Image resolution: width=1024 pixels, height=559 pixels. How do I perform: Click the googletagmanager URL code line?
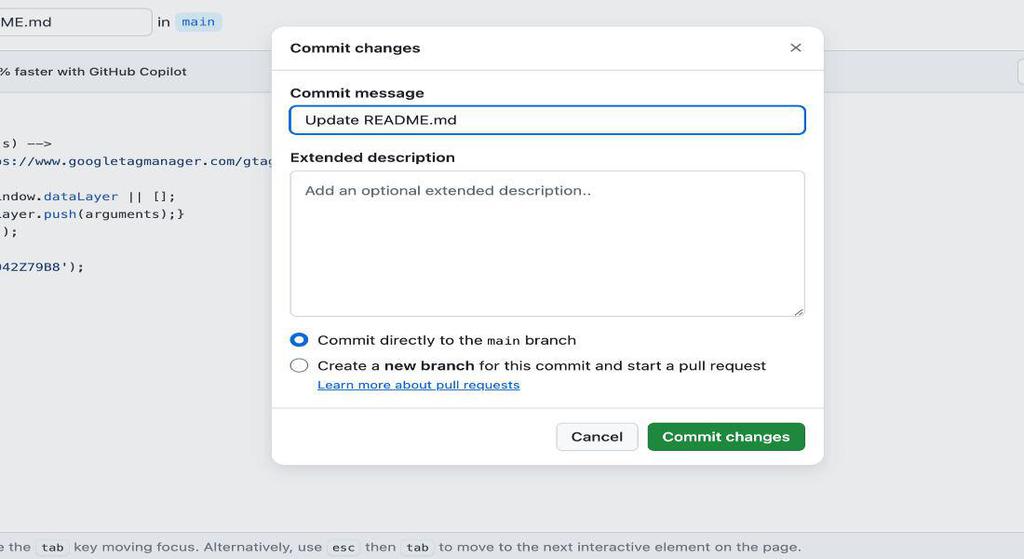point(135,161)
